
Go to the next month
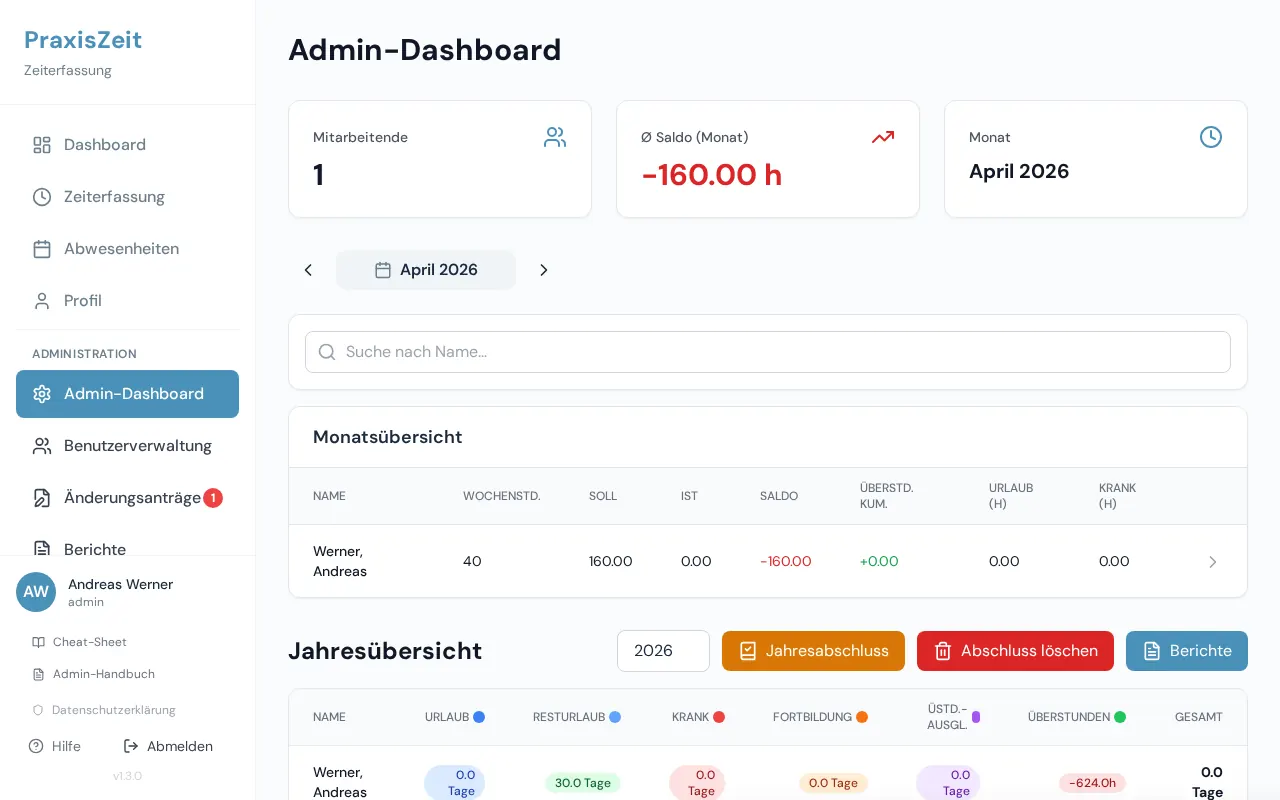pos(544,270)
